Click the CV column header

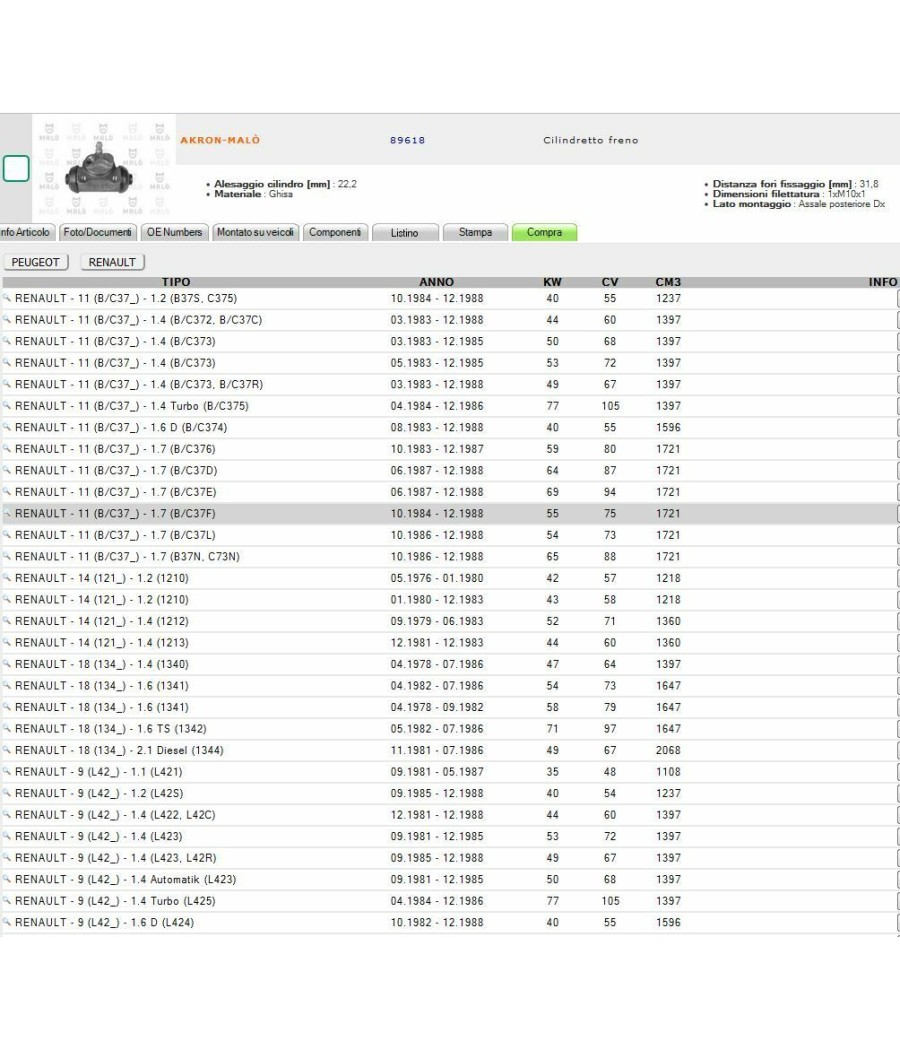point(610,282)
